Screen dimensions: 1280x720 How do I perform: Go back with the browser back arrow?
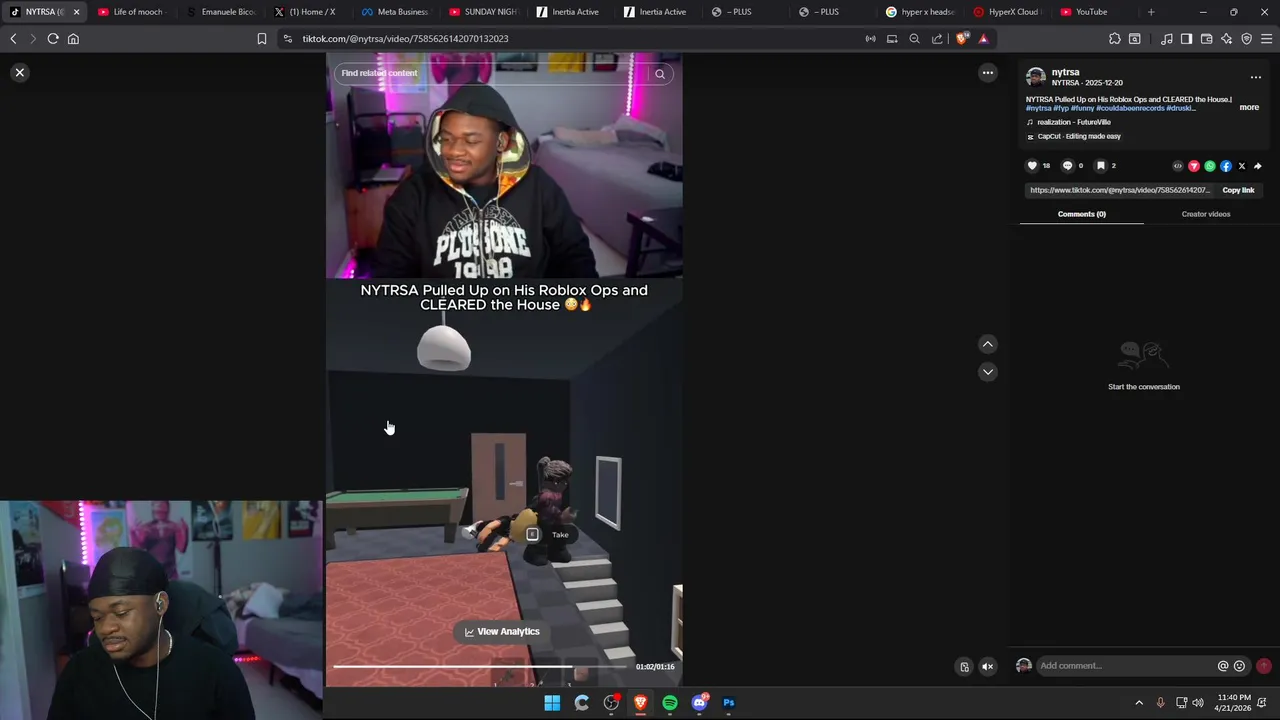point(13,38)
